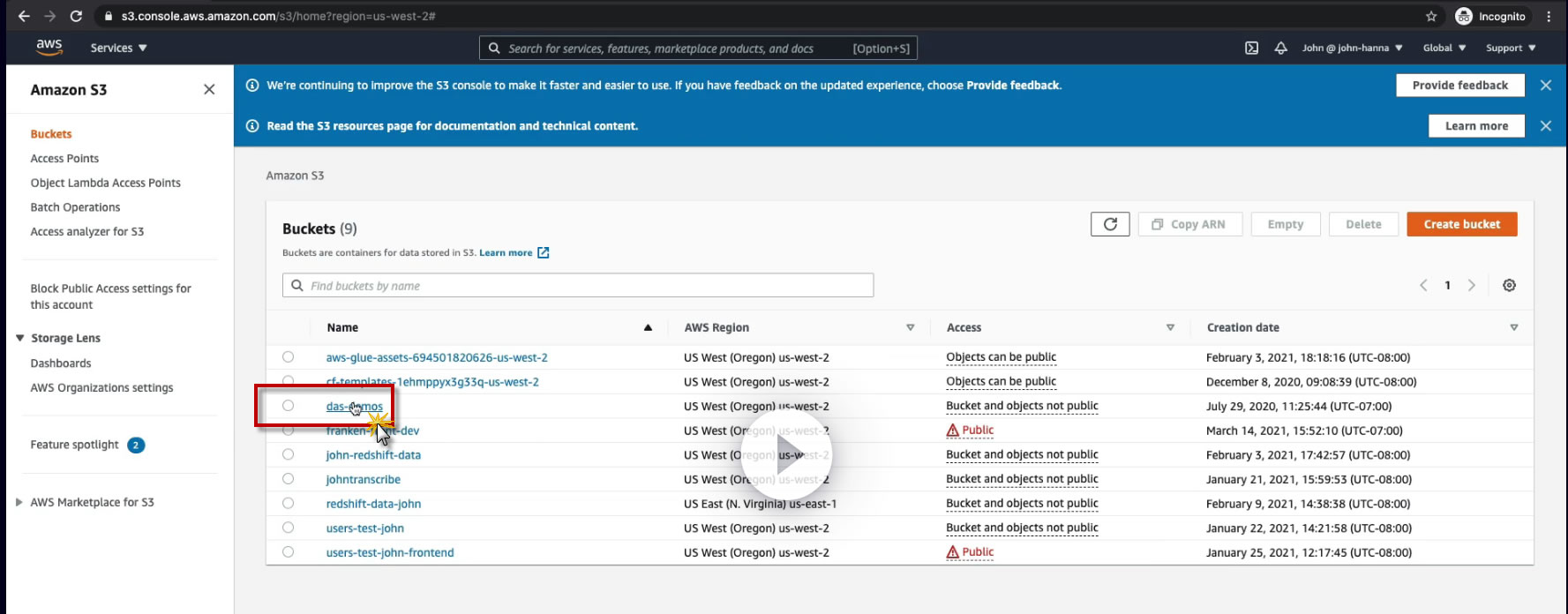Click the Empty bucket button
Viewport: 1568px width, 614px height.
[1285, 224]
